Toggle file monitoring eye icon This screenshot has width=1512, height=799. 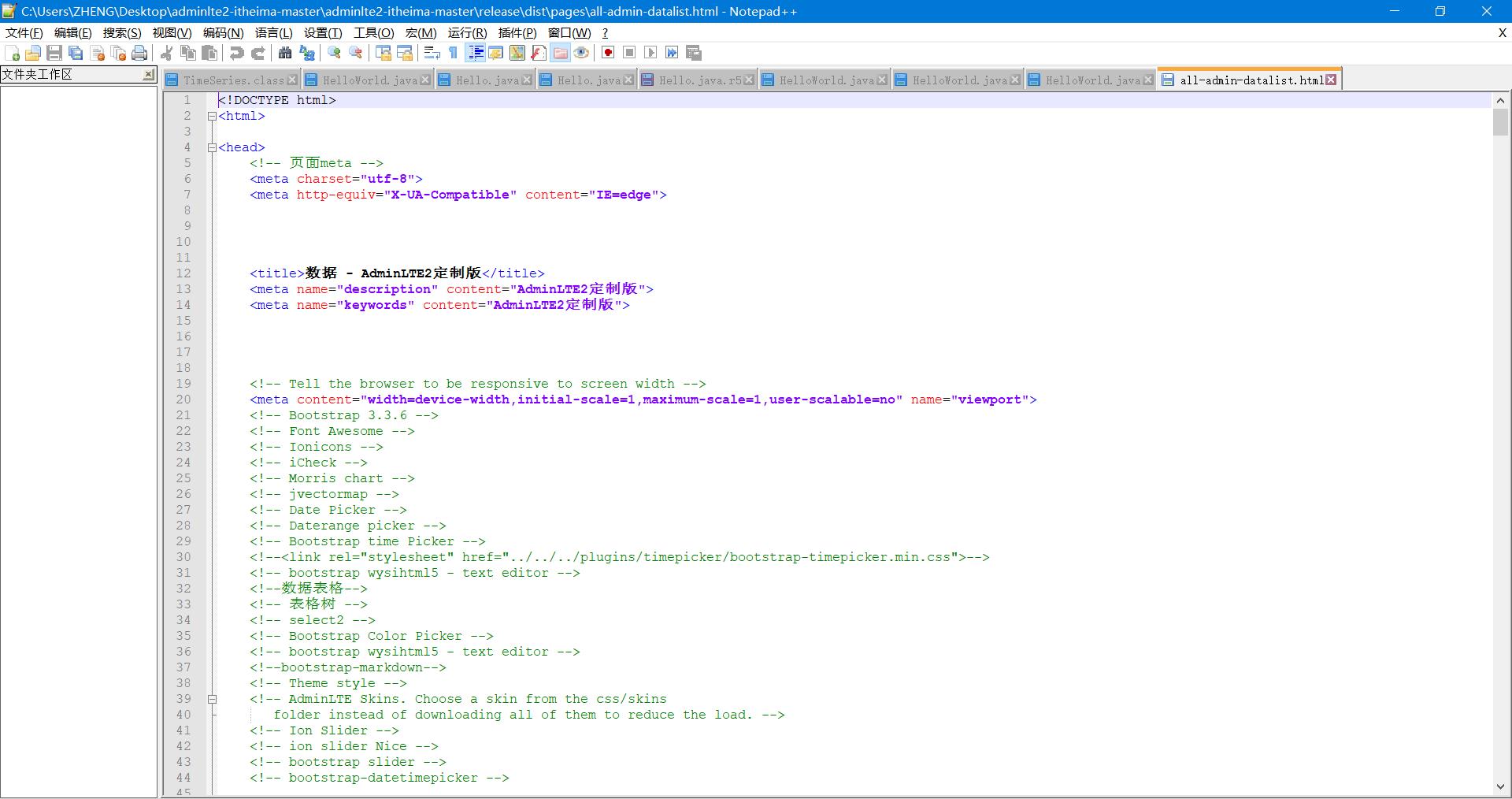tap(581, 53)
